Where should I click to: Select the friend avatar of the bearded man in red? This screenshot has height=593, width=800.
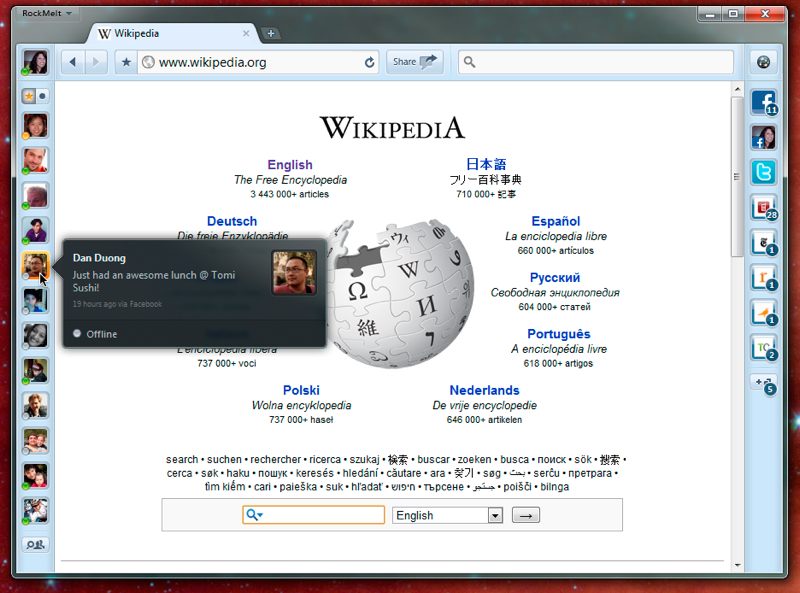point(35,160)
